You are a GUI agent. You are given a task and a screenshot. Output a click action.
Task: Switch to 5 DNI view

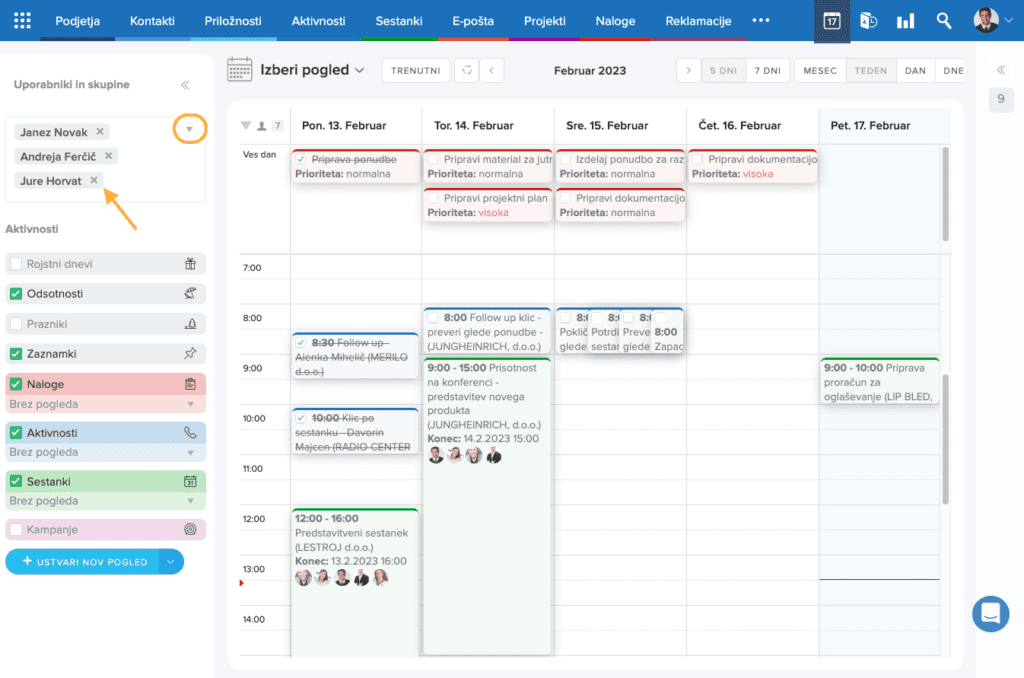(723, 71)
